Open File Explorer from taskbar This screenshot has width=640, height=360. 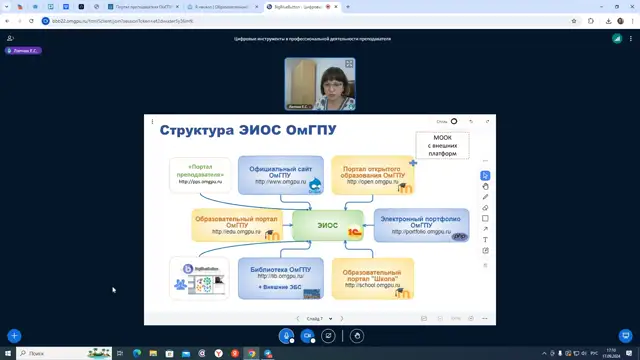tap(153, 353)
